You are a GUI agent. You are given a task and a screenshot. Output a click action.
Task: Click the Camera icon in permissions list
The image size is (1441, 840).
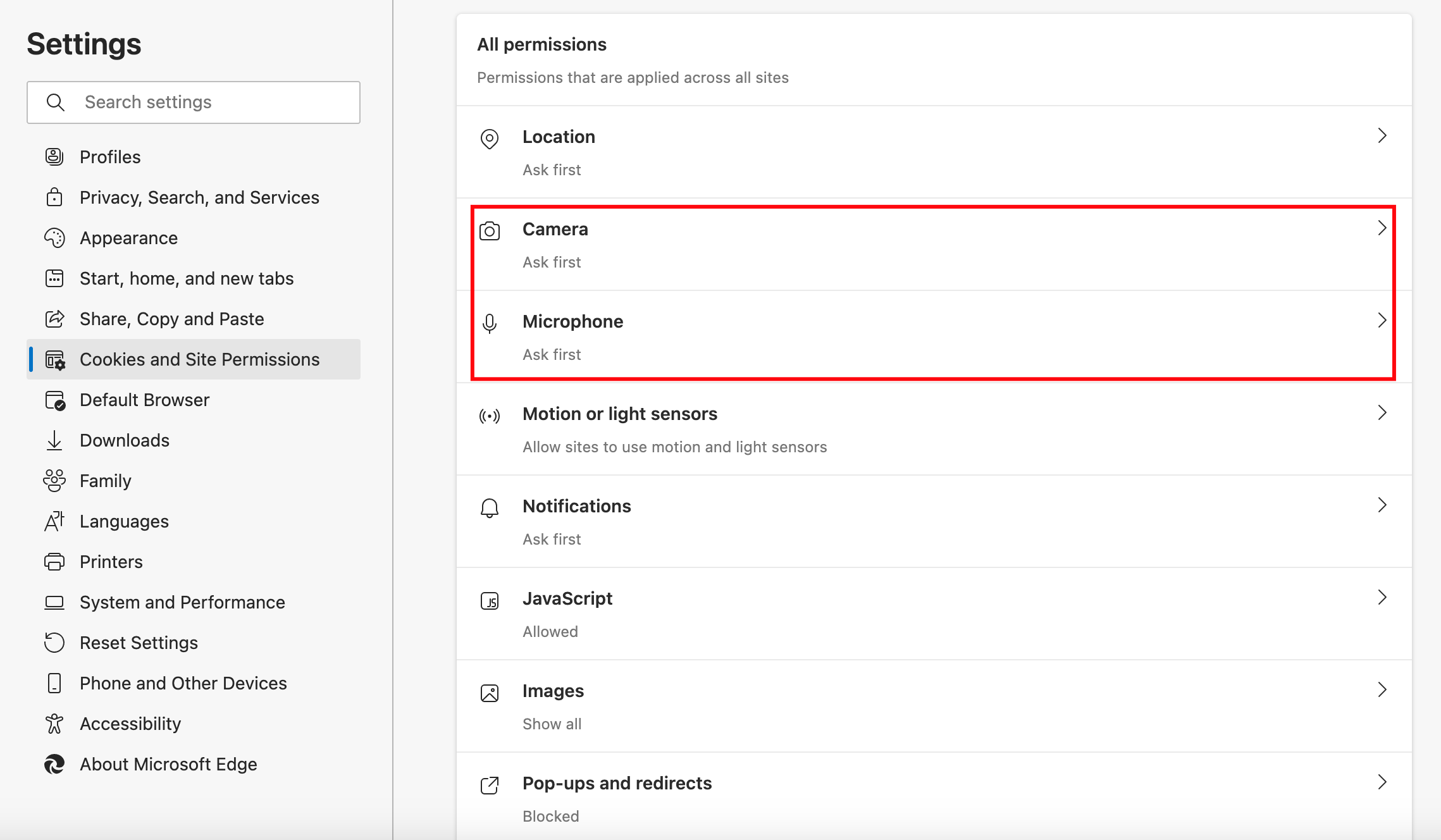(x=490, y=232)
